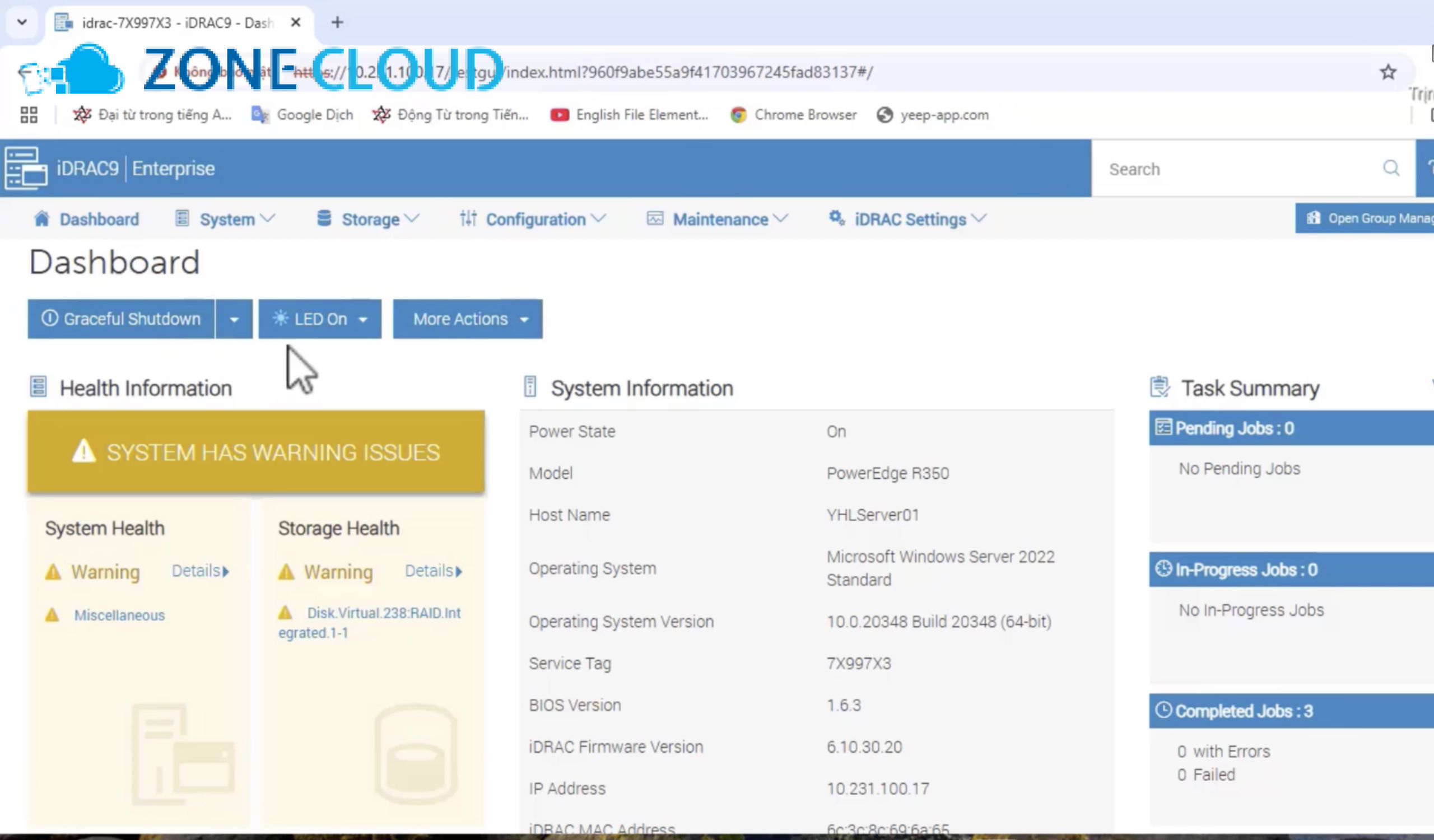Click the BIOS Version value 1.6.3
The image size is (1434, 840).
coord(844,704)
